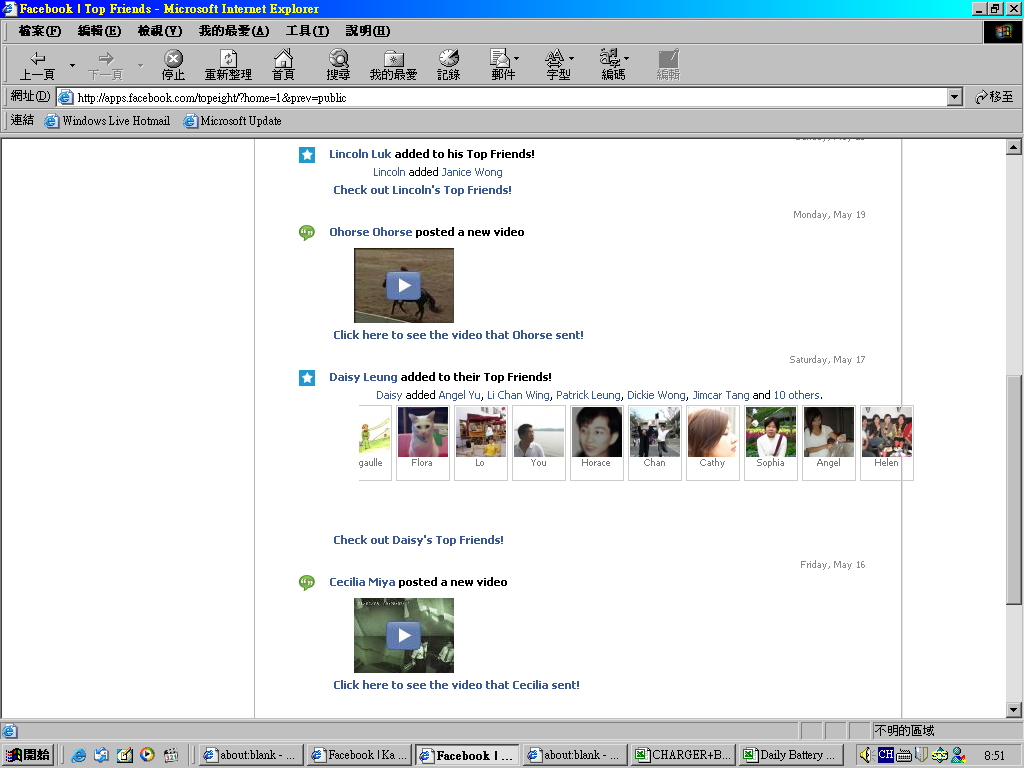The height and width of the screenshot is (768, 1024).
Task: Play the horse video posted by Ohorse
Action: [x=404, y=285]
